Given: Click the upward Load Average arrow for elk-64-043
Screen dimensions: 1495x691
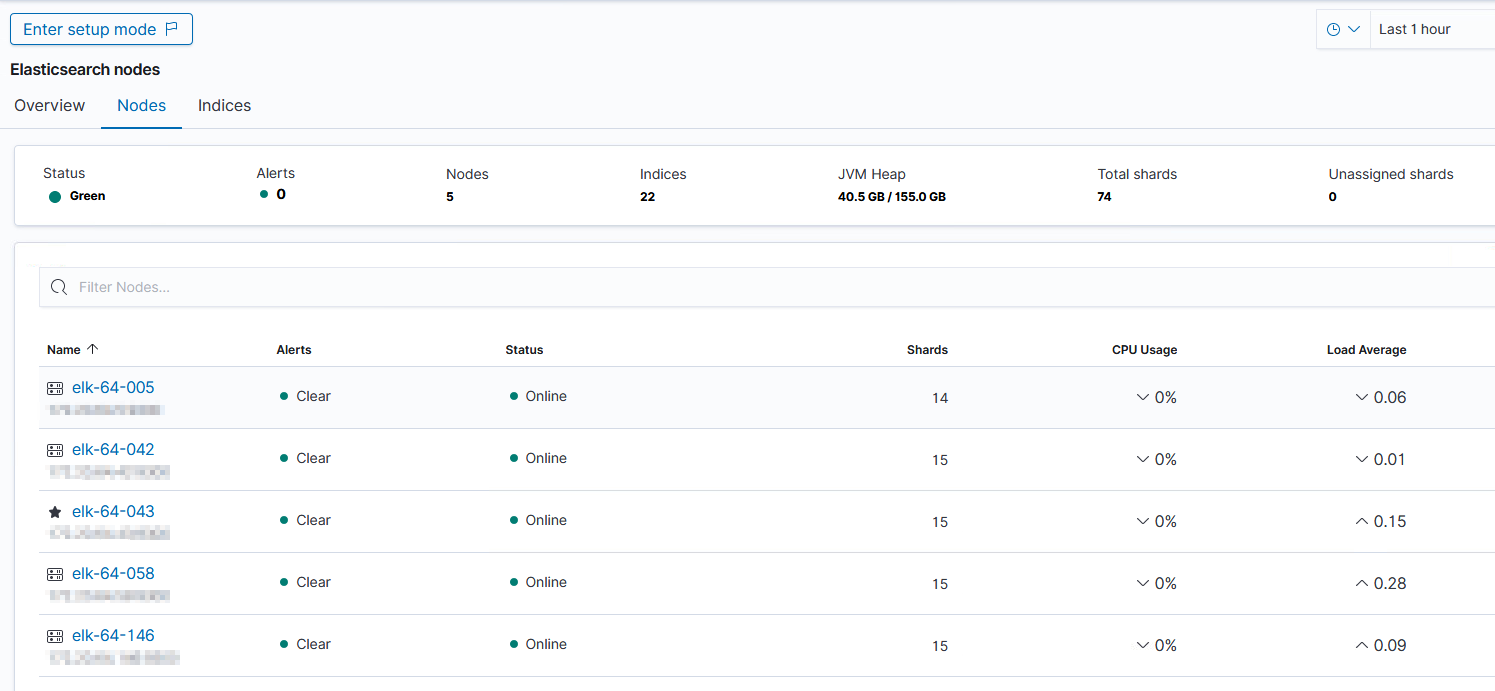Looking at the screenshot, I should point(1362,521).
